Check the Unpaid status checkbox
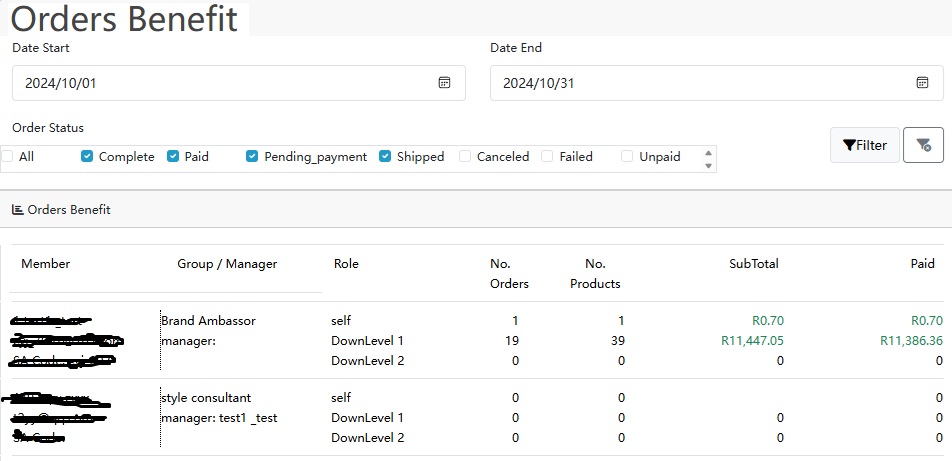This screenshot has width=952, height=461. pos(627,157)
